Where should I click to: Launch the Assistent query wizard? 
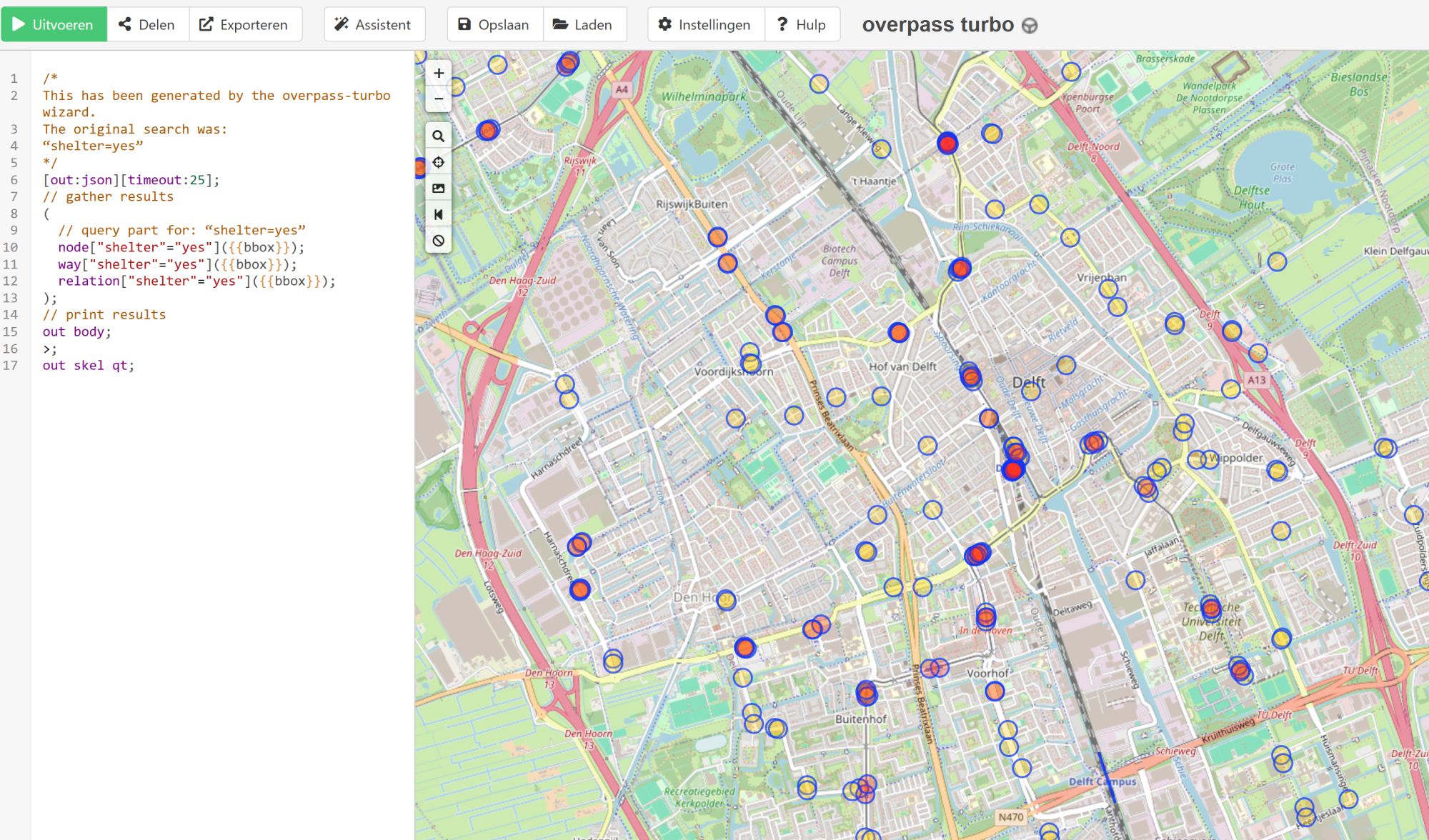tap(374, 24)
